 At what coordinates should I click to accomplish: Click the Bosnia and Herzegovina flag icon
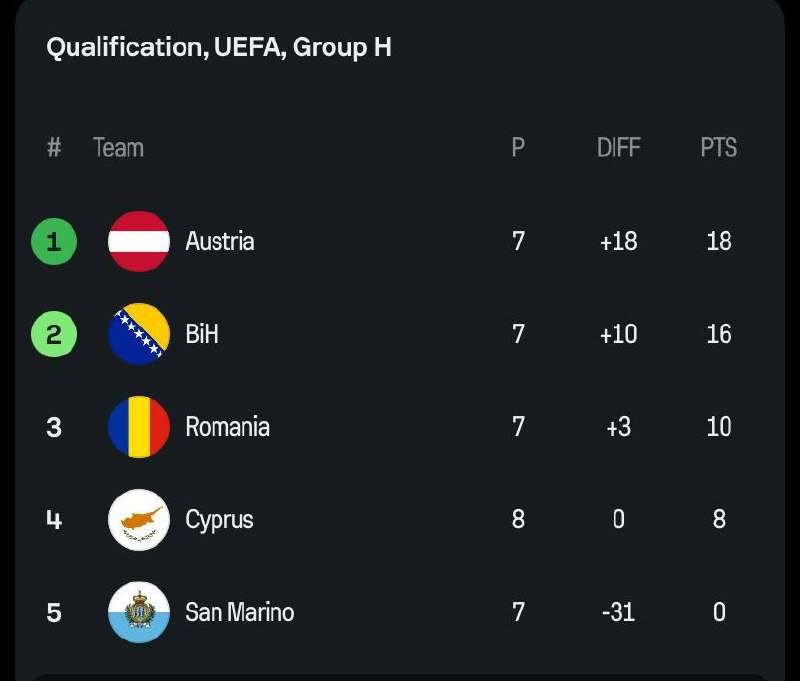click(139, 334)
